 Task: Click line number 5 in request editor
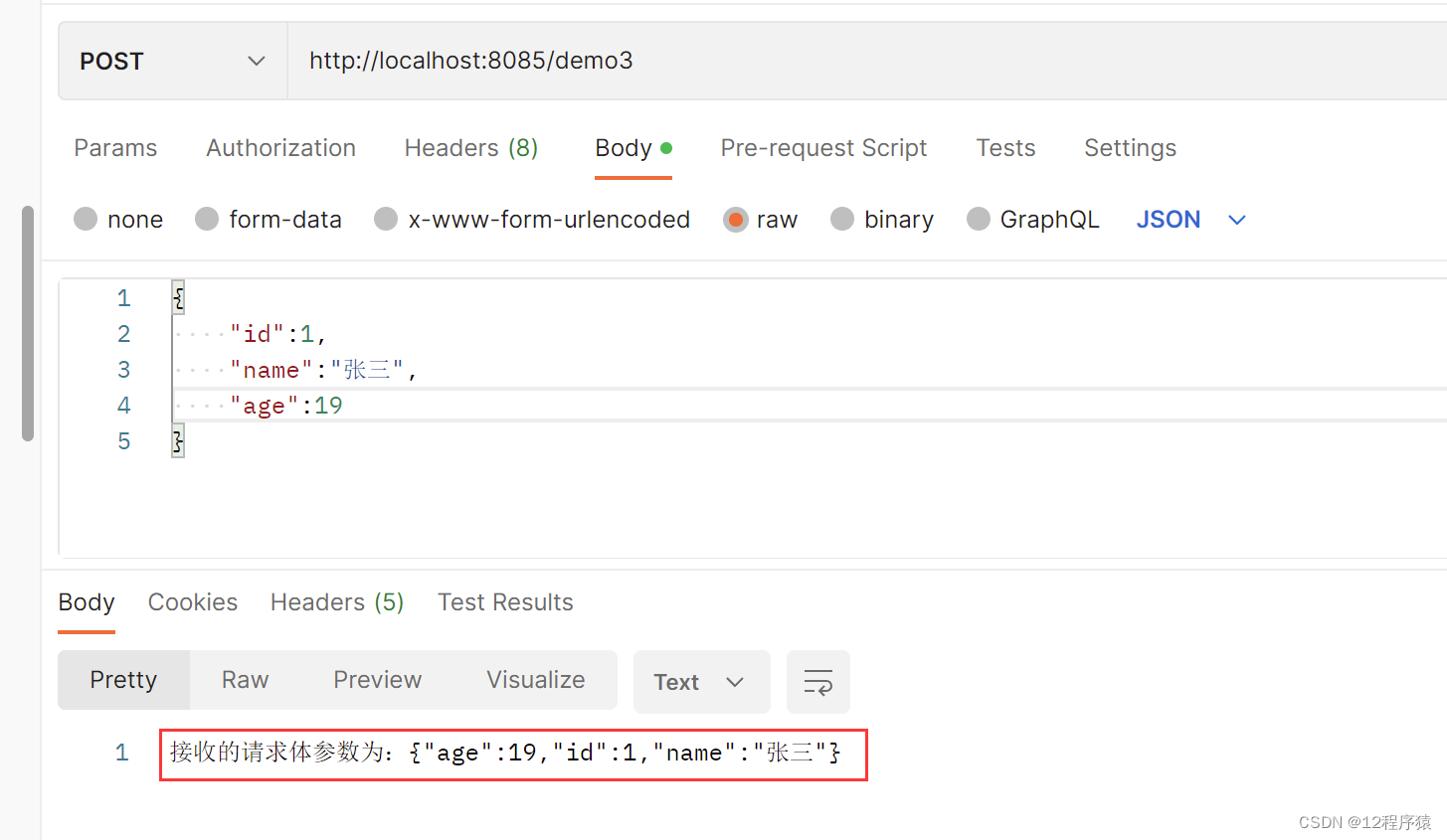pyautogui.click(x=123, y=441)
